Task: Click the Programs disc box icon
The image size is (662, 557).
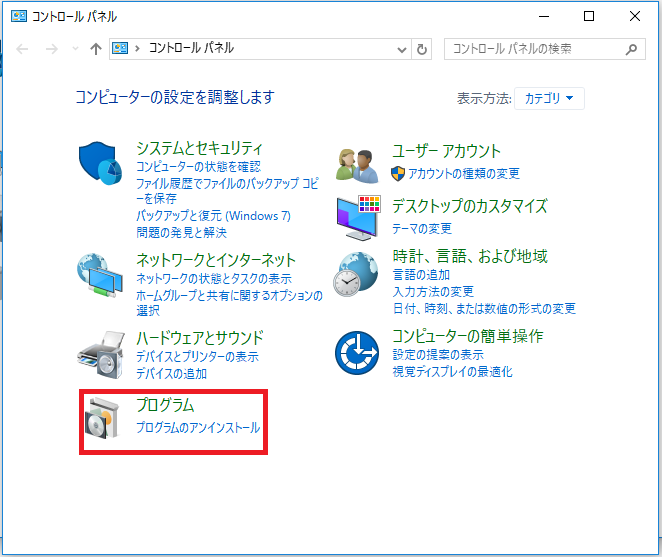Action: coord(101,417)
